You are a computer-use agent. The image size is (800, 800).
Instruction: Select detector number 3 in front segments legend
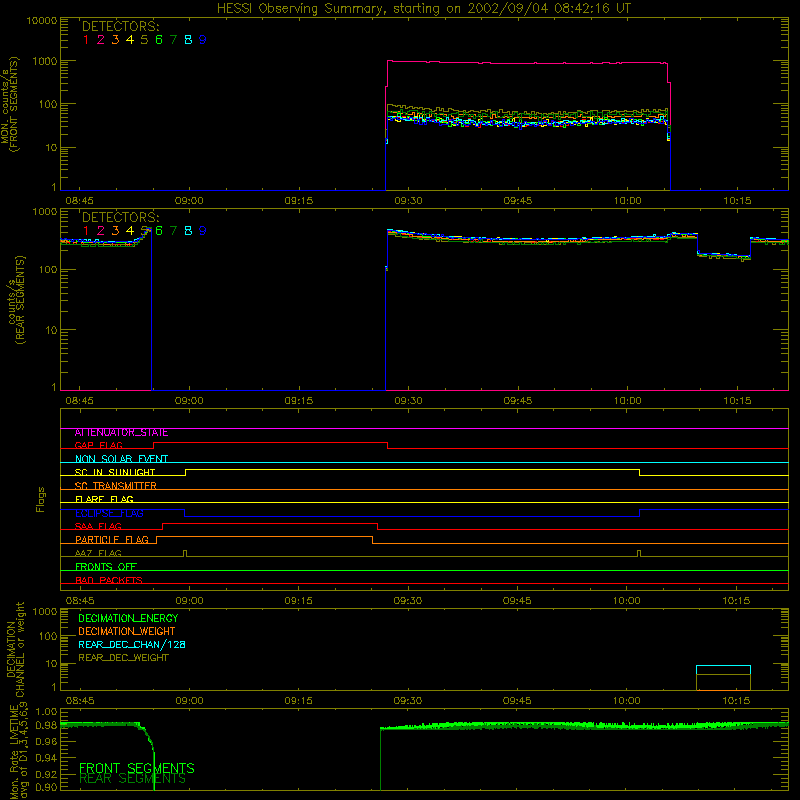[115, 40]
